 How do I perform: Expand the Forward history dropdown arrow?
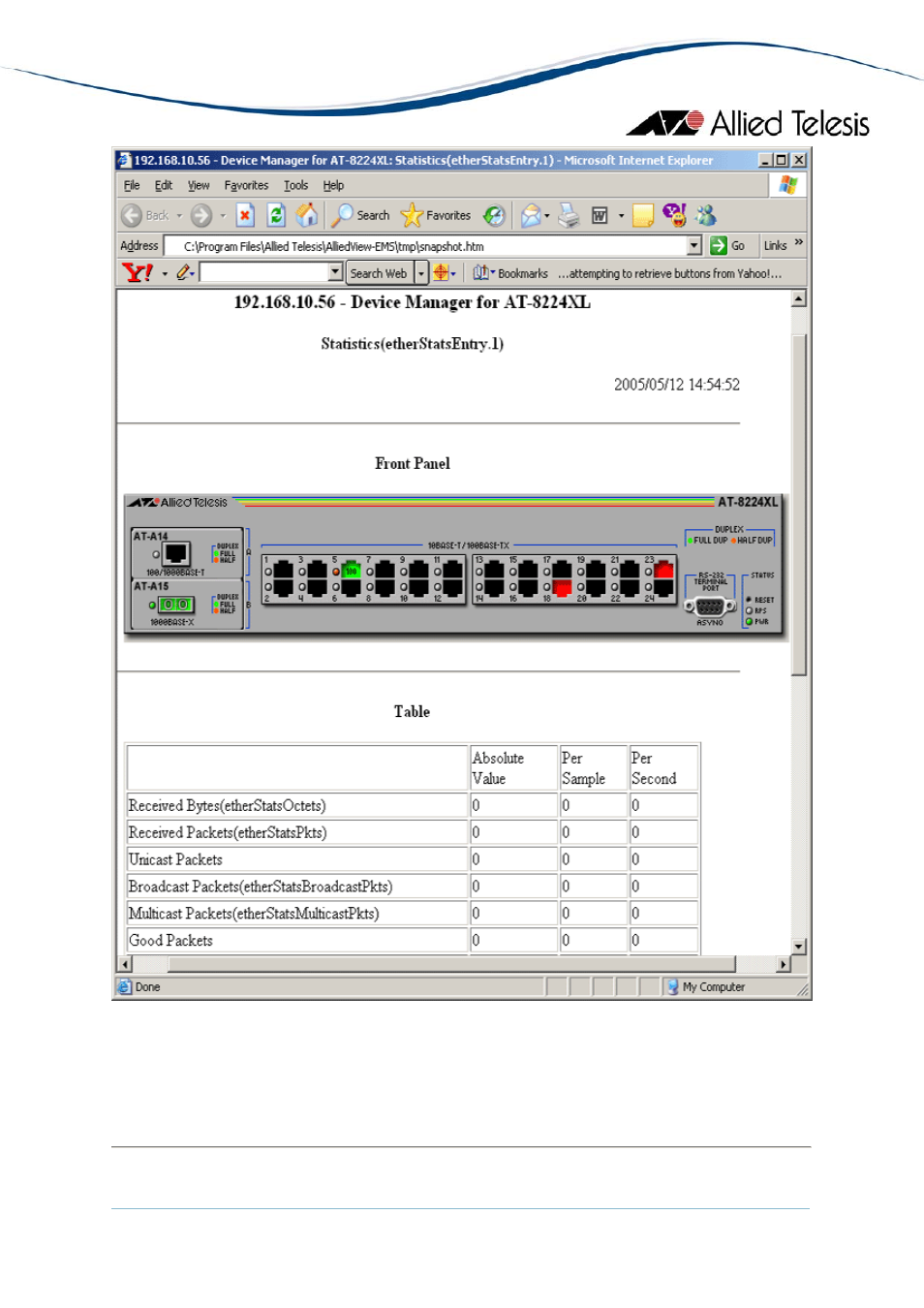point(222,216)
